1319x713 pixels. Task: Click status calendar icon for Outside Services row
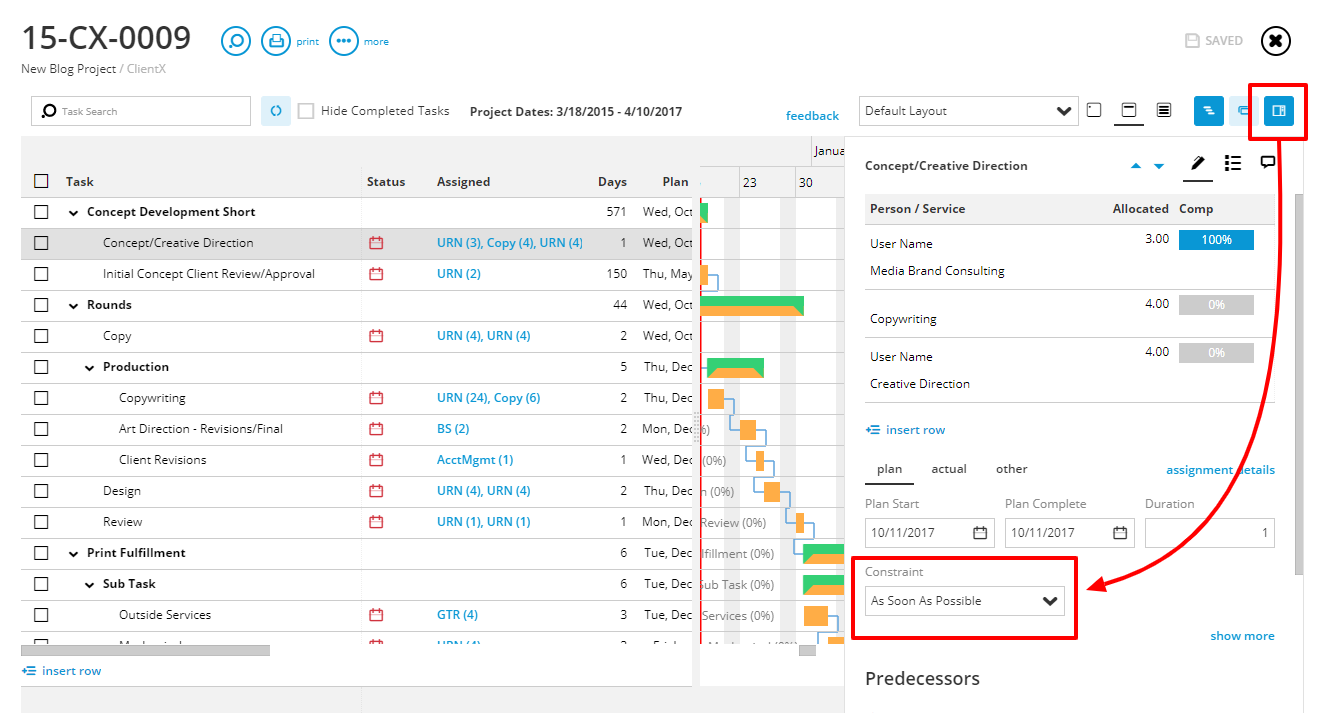[x=376, y=615]
